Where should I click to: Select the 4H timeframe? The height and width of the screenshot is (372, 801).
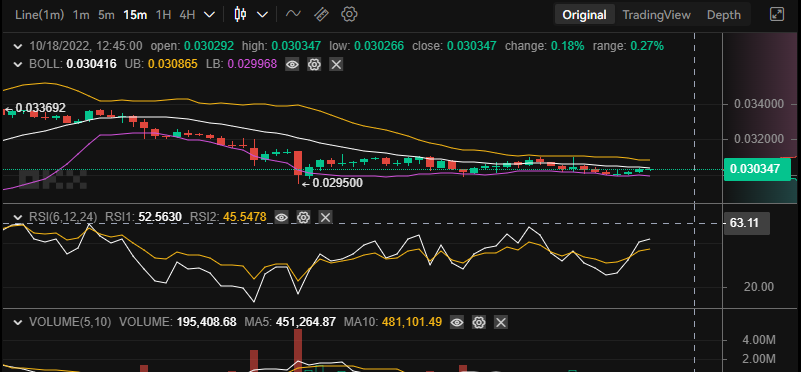click(187, 15)
